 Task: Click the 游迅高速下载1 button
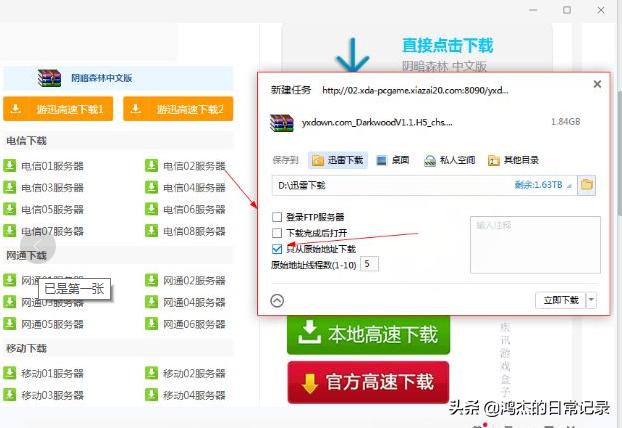coord(58,109)
